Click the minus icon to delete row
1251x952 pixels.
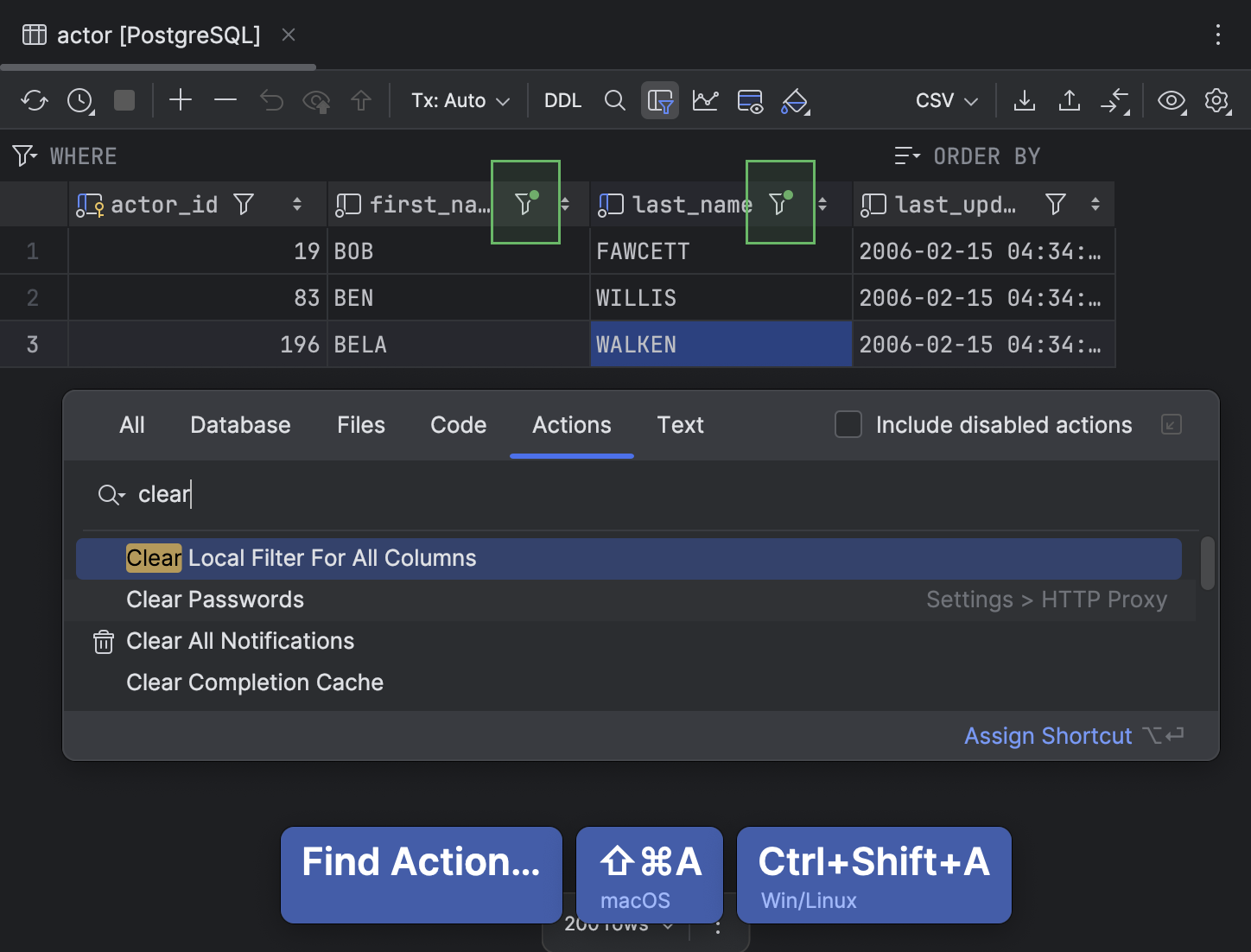point(225,100)
